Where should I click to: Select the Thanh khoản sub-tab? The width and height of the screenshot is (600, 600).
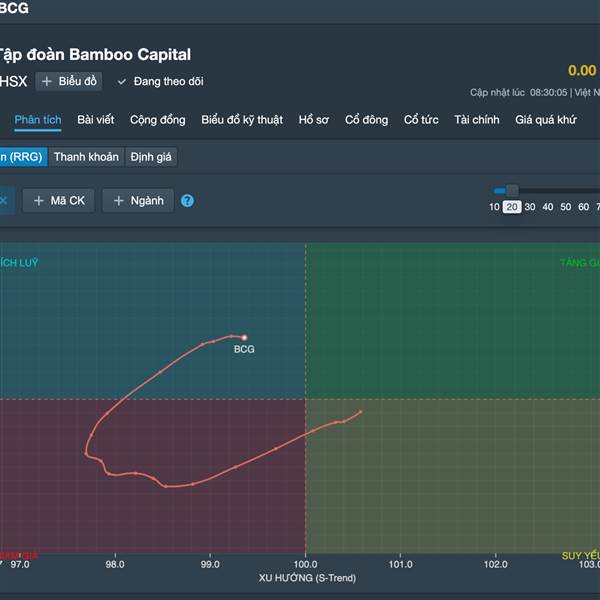(x=86, y=157)
